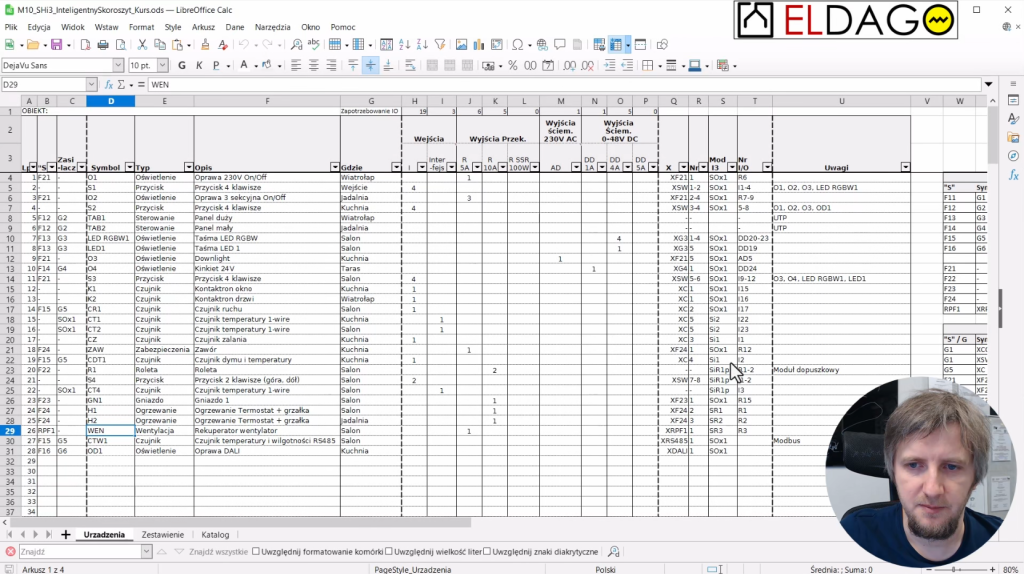This screenshot has height=574, width=1024.
Task: Apply bold with the G button
Action: coord(181,65)
